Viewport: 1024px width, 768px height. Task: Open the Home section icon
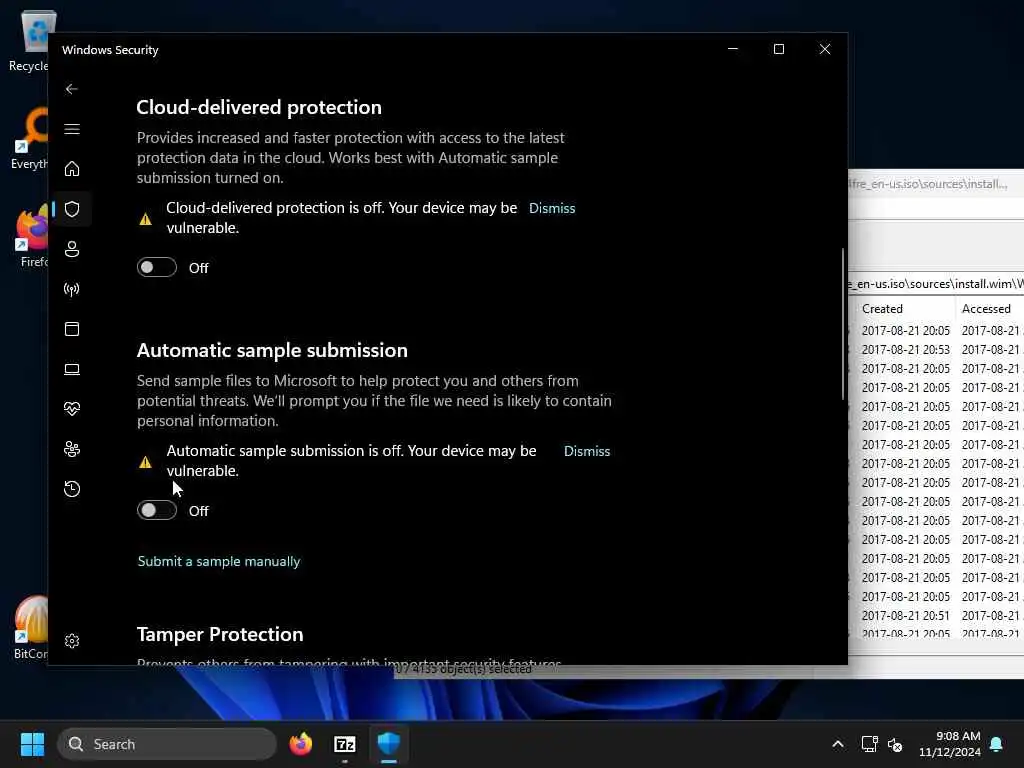[x=72, y=169]
